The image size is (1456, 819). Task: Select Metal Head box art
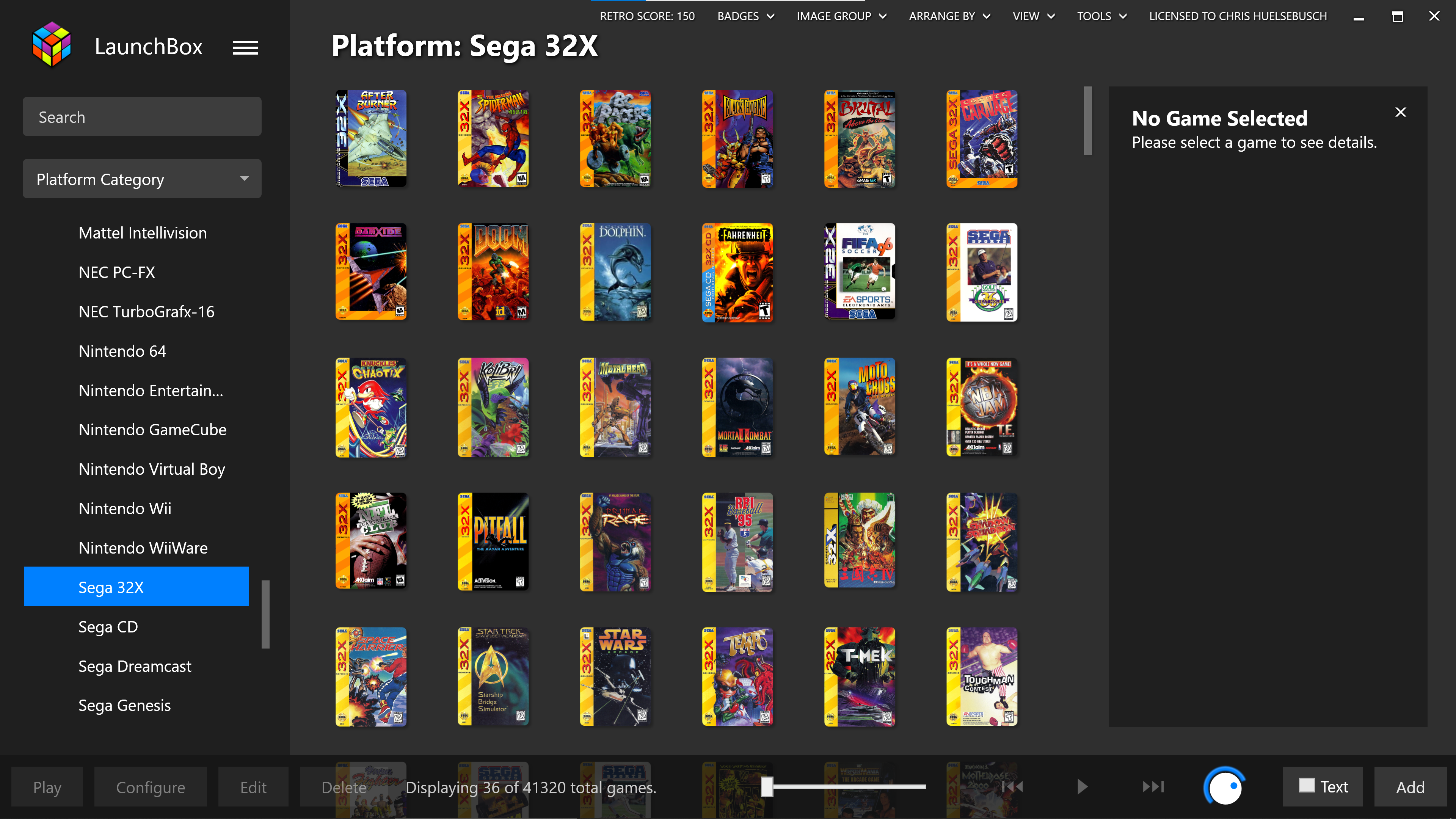615,407
